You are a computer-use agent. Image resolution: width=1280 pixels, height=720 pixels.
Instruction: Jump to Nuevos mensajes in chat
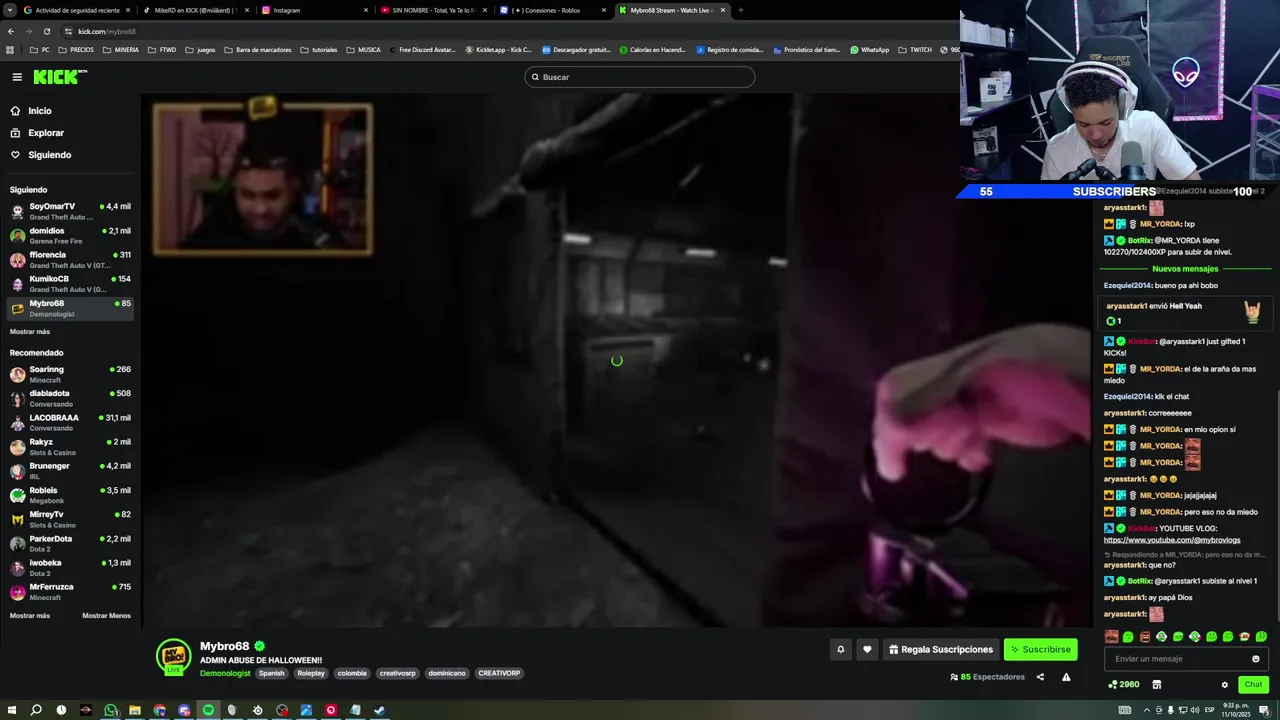click(x=1185, y=269)
